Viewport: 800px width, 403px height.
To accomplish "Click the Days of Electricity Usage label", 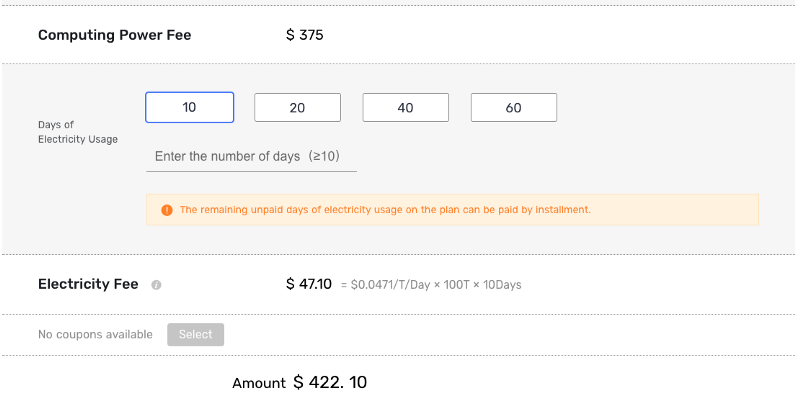I will click(78, 132).
